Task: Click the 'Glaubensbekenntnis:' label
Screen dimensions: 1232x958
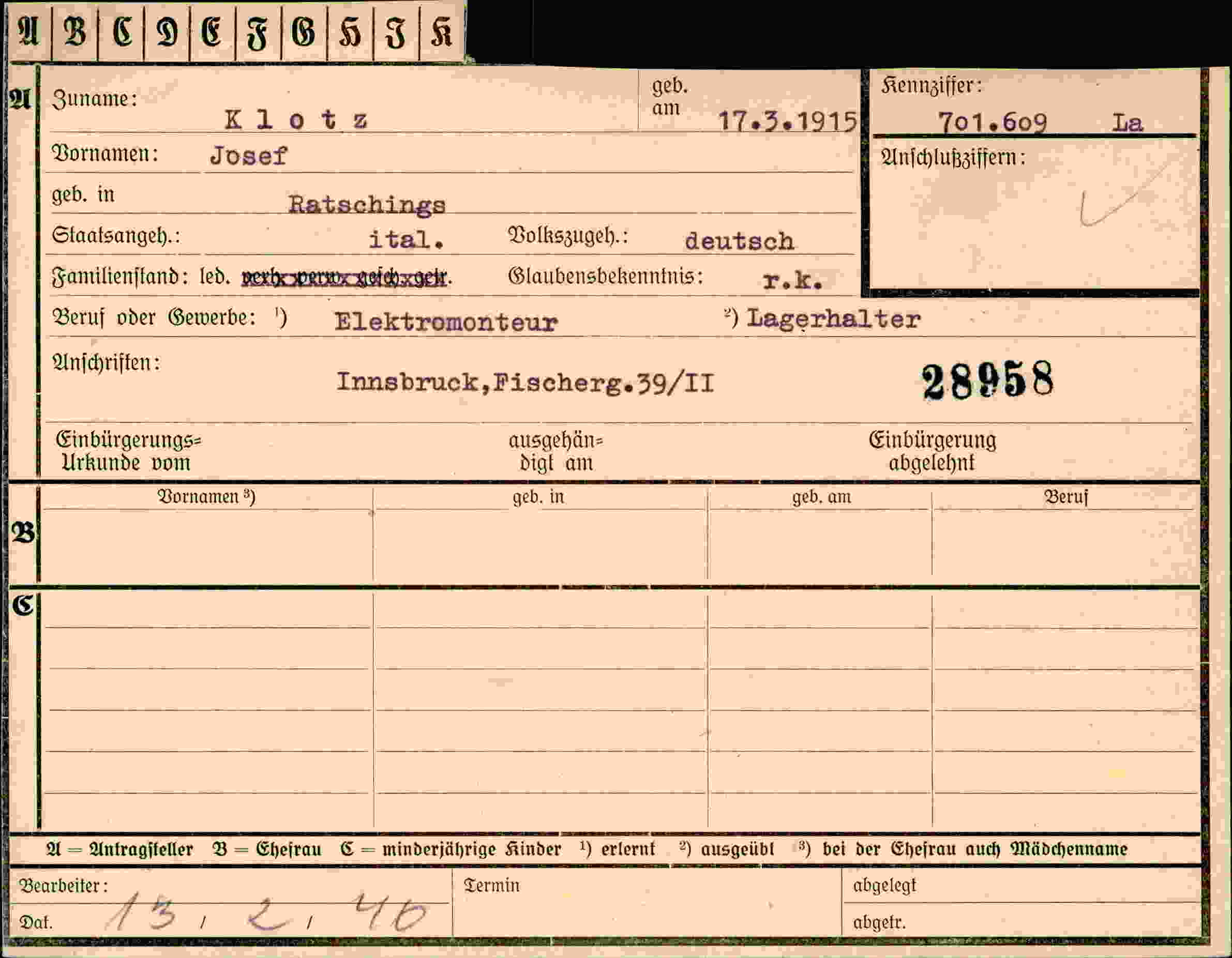Action: (605, 276)
